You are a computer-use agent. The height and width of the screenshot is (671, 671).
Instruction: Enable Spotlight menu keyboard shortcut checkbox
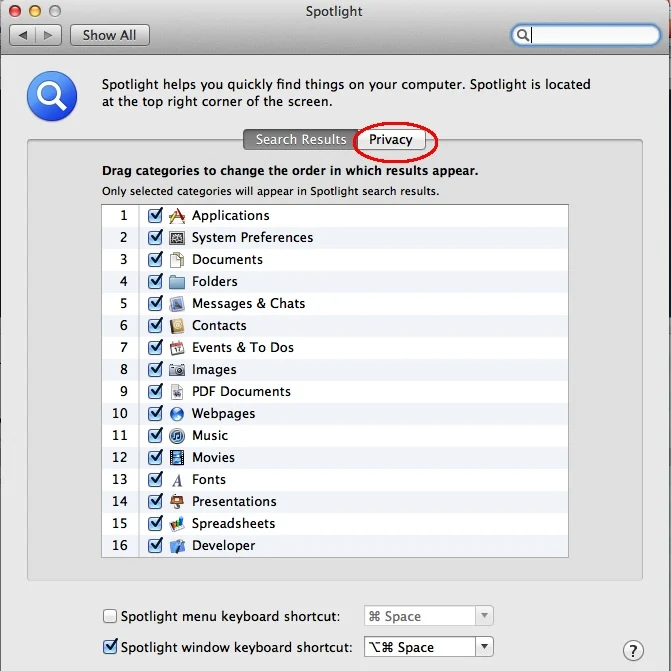point(110,616)
